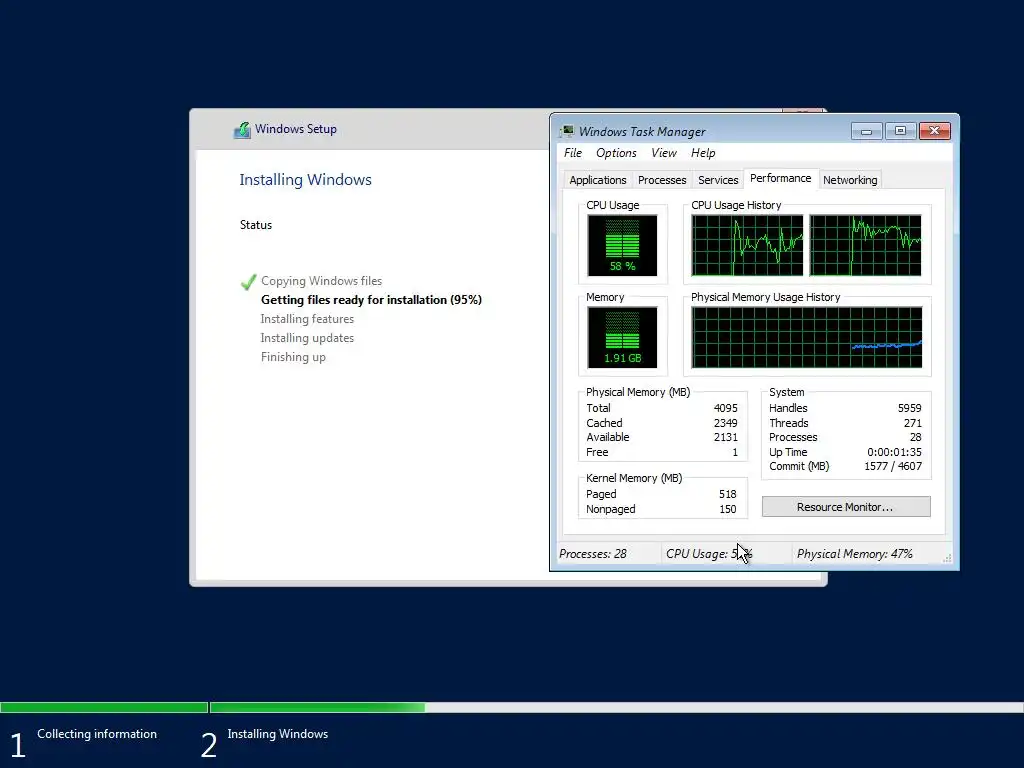Open the File menu in Task Manager
This screenshot has width=1024, height=768.
tap(573, 153)
